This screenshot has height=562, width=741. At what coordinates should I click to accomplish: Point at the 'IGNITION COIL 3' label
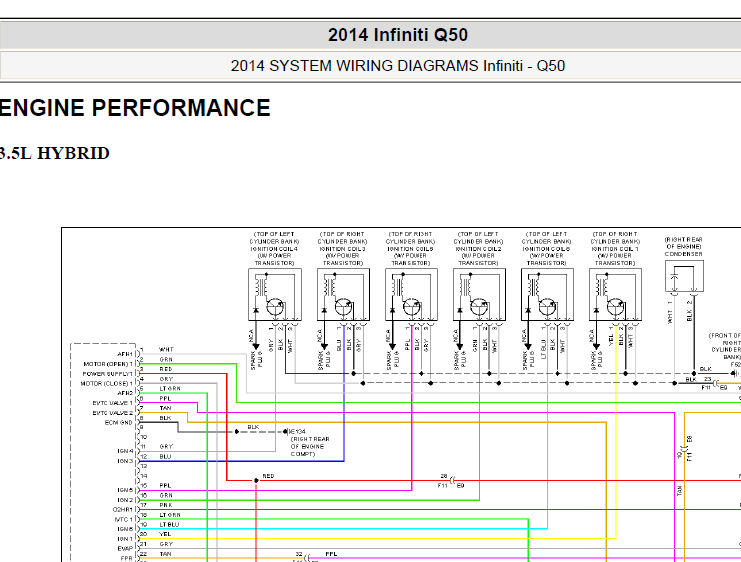click(x=343, y=249)
